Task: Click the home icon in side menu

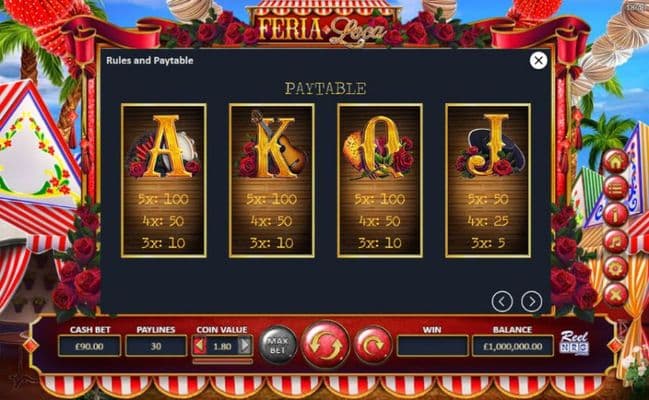Action: 615,162
